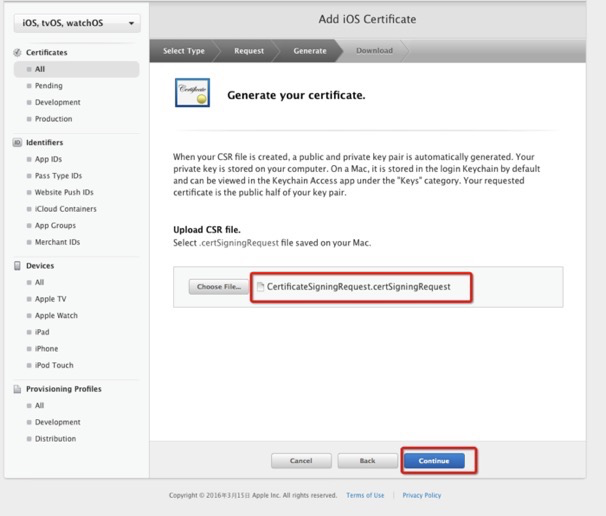Click the Back button
This screenshot has width=606, height=516.
[x=367, y=461]
